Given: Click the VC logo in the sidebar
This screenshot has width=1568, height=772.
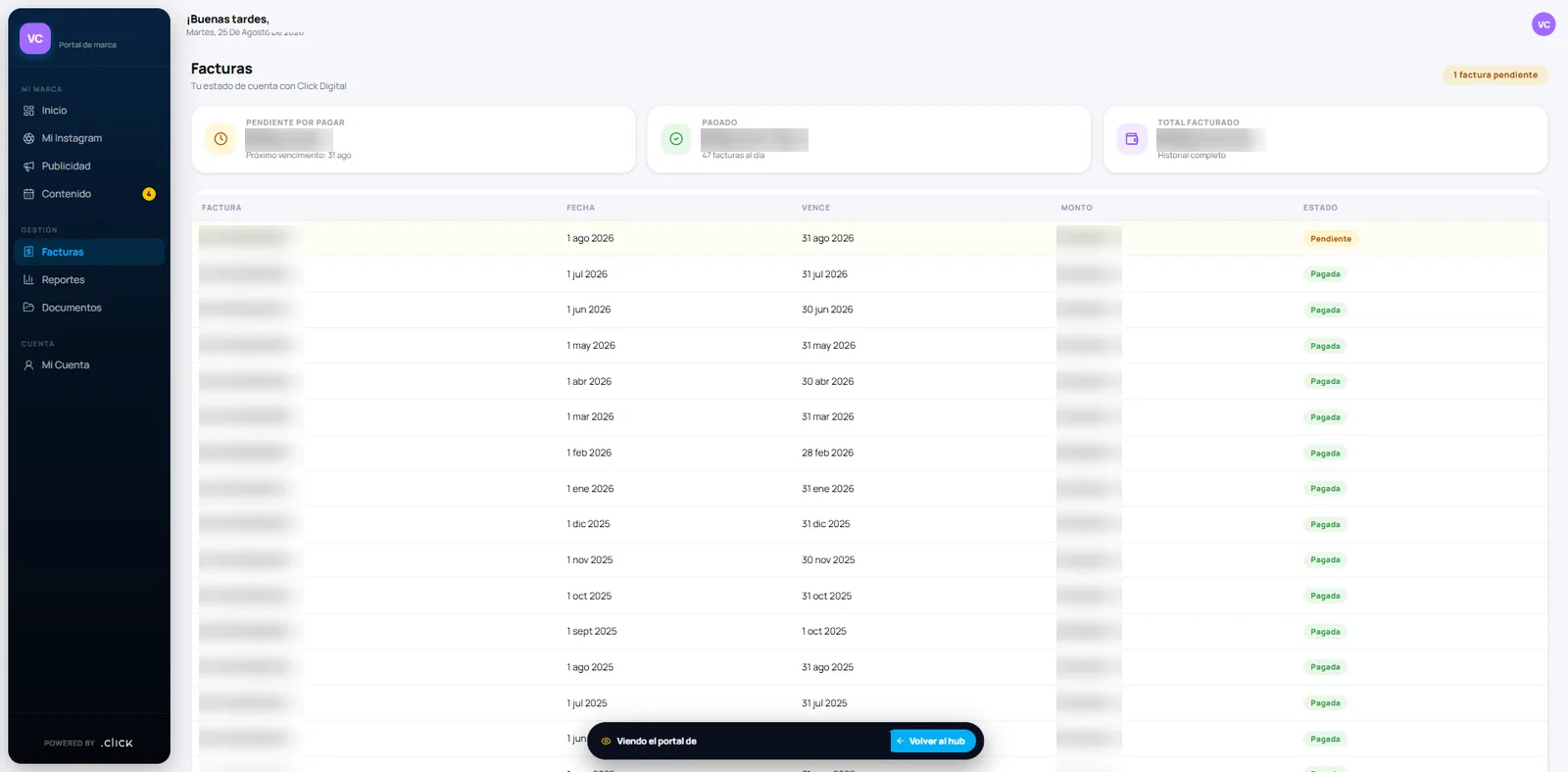Looking at the screenshot, I should (x=35, y=39).
